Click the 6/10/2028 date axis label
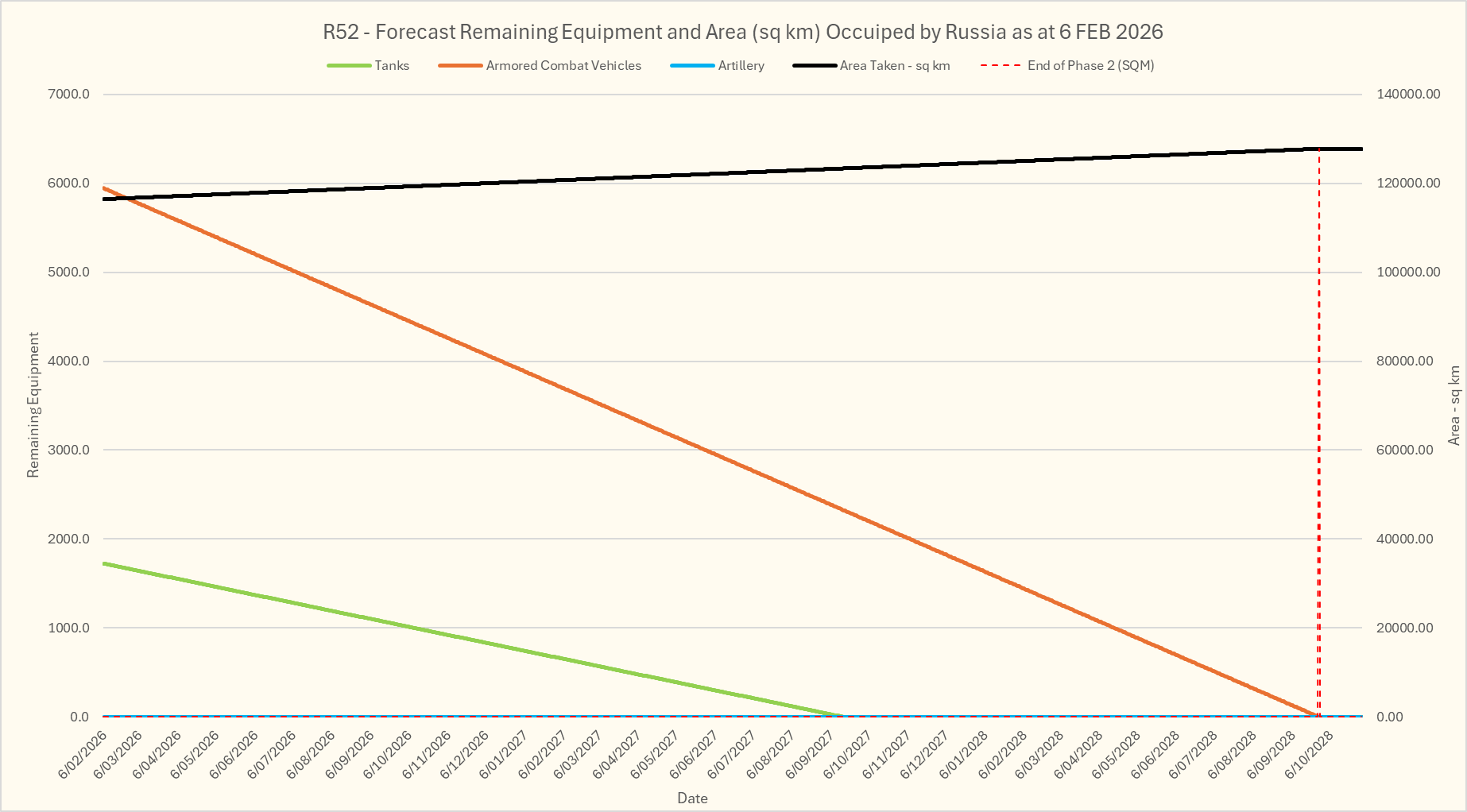This screenshot has height=812, width=1467. click(1311, 755)
